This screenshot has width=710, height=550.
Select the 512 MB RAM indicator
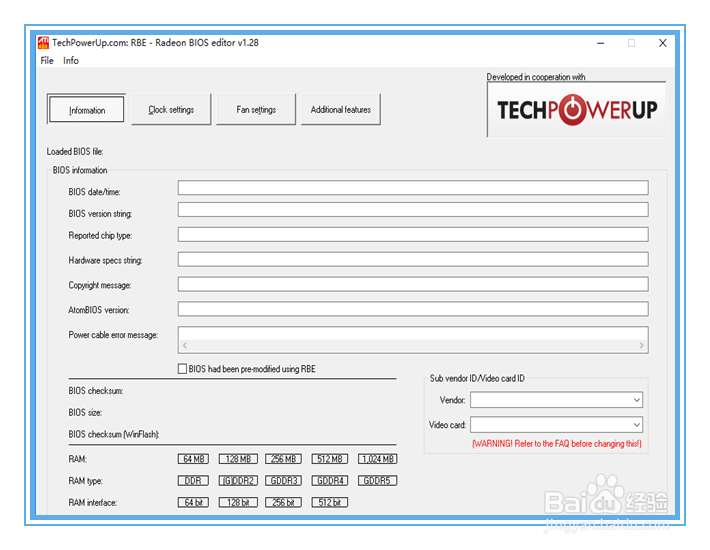coord(330,459)
